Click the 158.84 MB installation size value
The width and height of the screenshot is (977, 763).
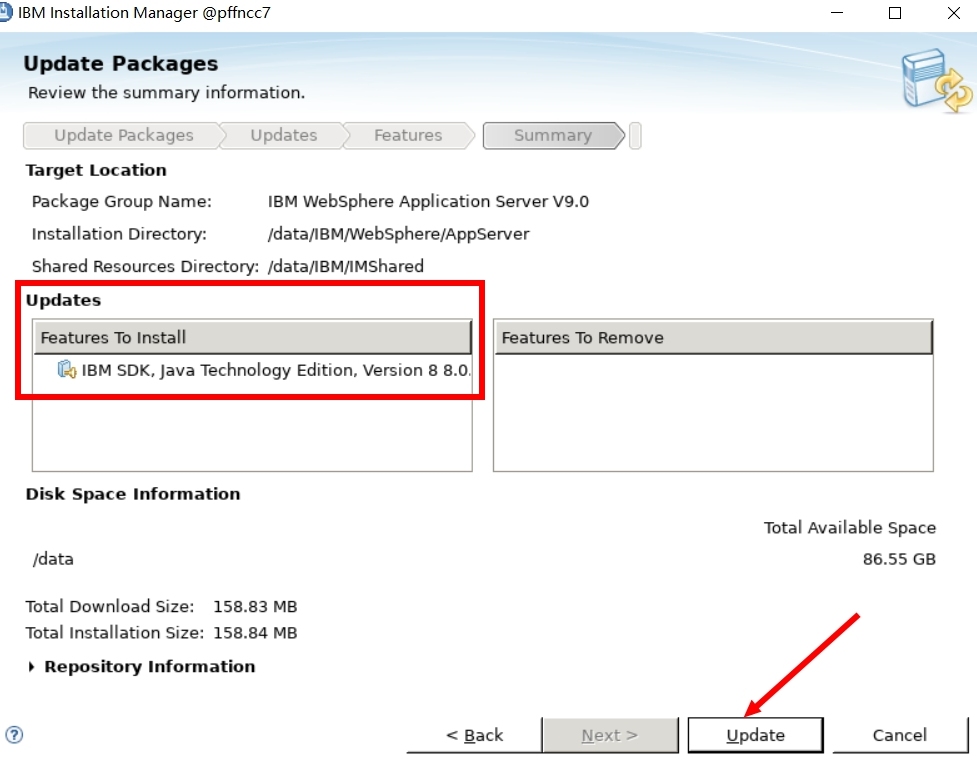[x=255, y=633]
